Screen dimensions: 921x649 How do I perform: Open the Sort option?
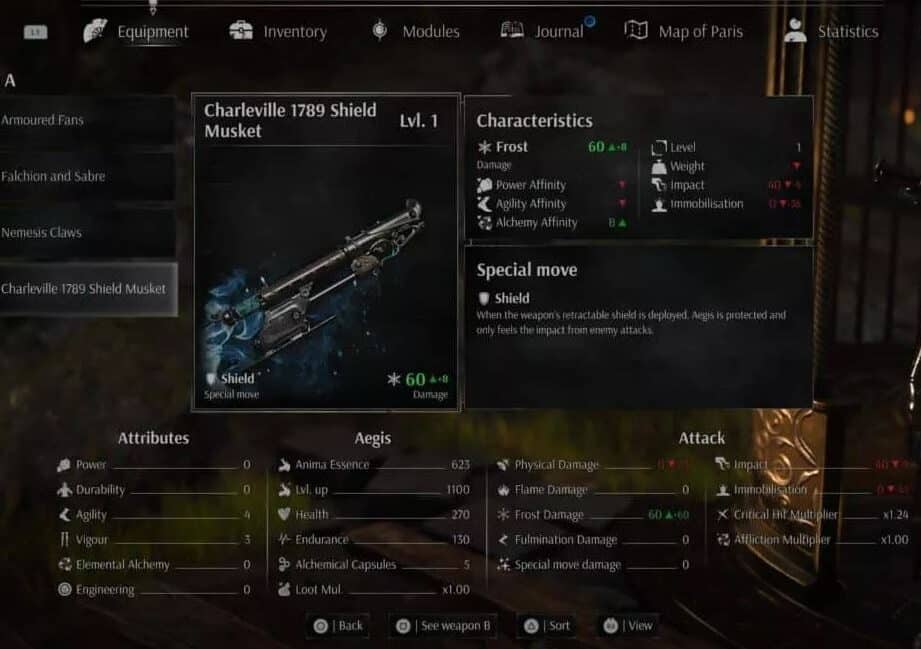tap(546, 626)
